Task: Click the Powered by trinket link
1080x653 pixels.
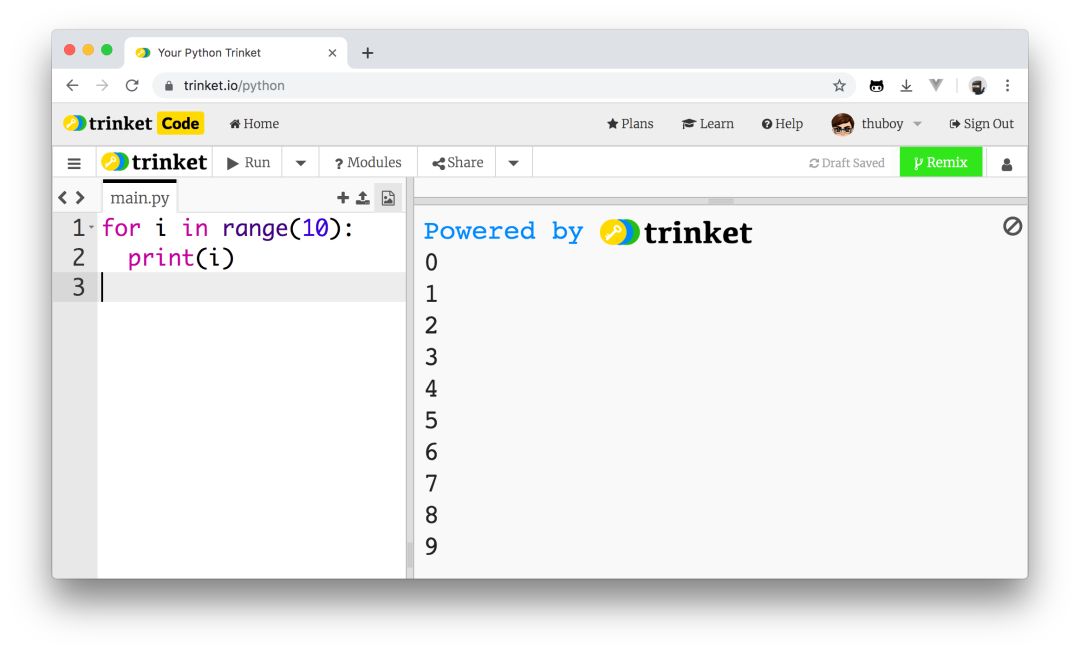Action: pos(588,231)
